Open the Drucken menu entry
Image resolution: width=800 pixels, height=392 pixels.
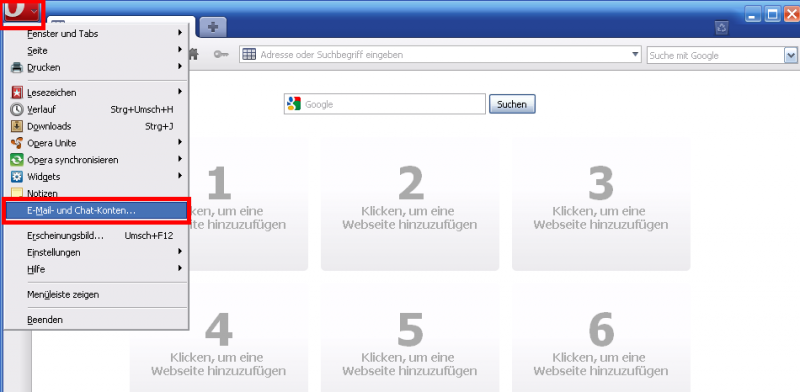(96, 67)
